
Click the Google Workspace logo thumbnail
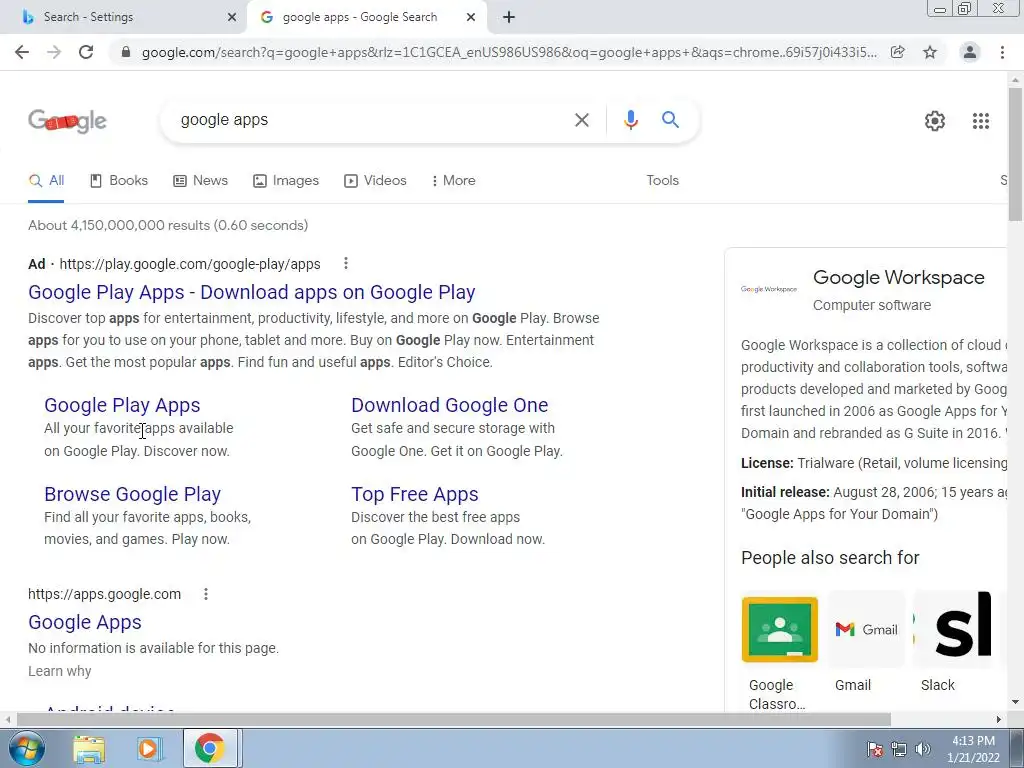tap(769, 289)
